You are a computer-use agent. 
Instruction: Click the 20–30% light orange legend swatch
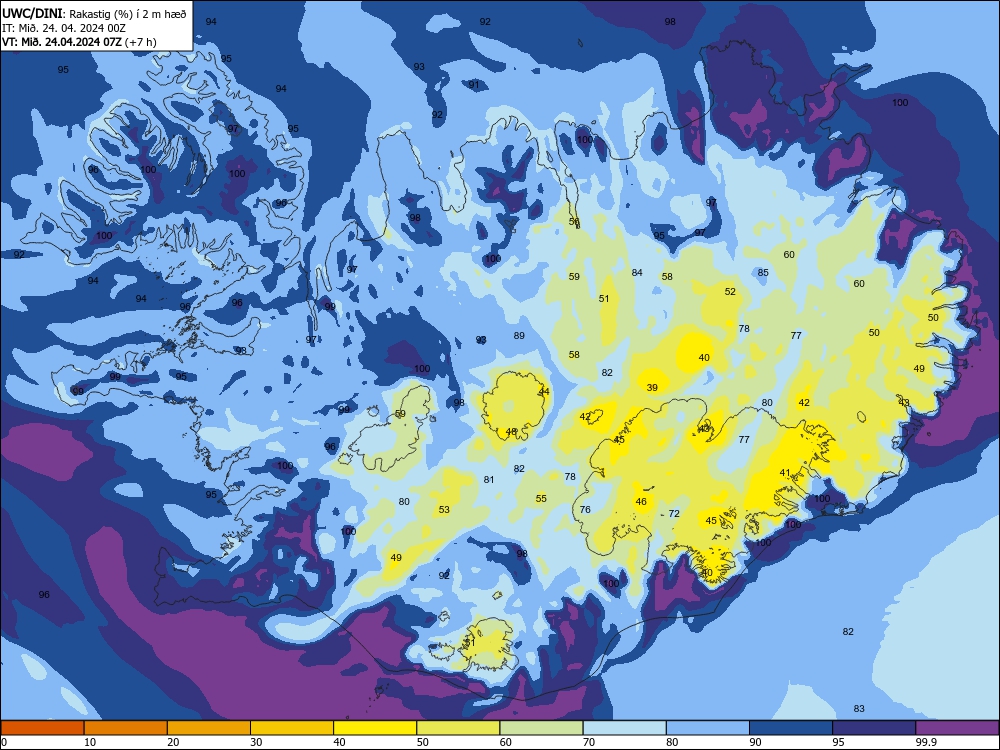click(209, 728)
